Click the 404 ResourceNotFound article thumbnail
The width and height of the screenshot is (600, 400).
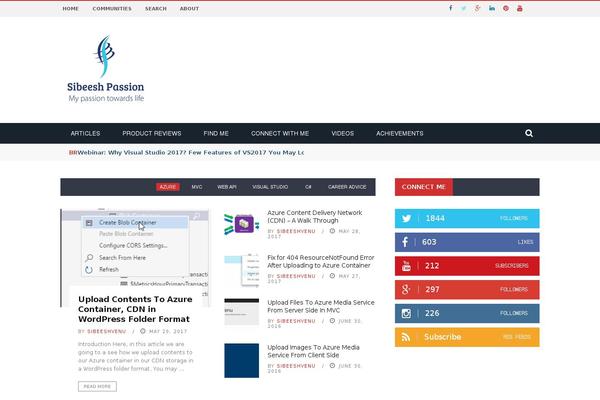pyautogui.click(x=241, y=271)
